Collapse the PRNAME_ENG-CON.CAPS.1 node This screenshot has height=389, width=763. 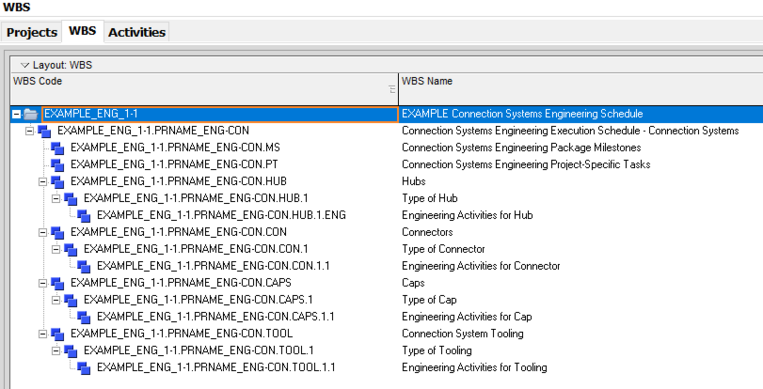(x=56, y=300)
